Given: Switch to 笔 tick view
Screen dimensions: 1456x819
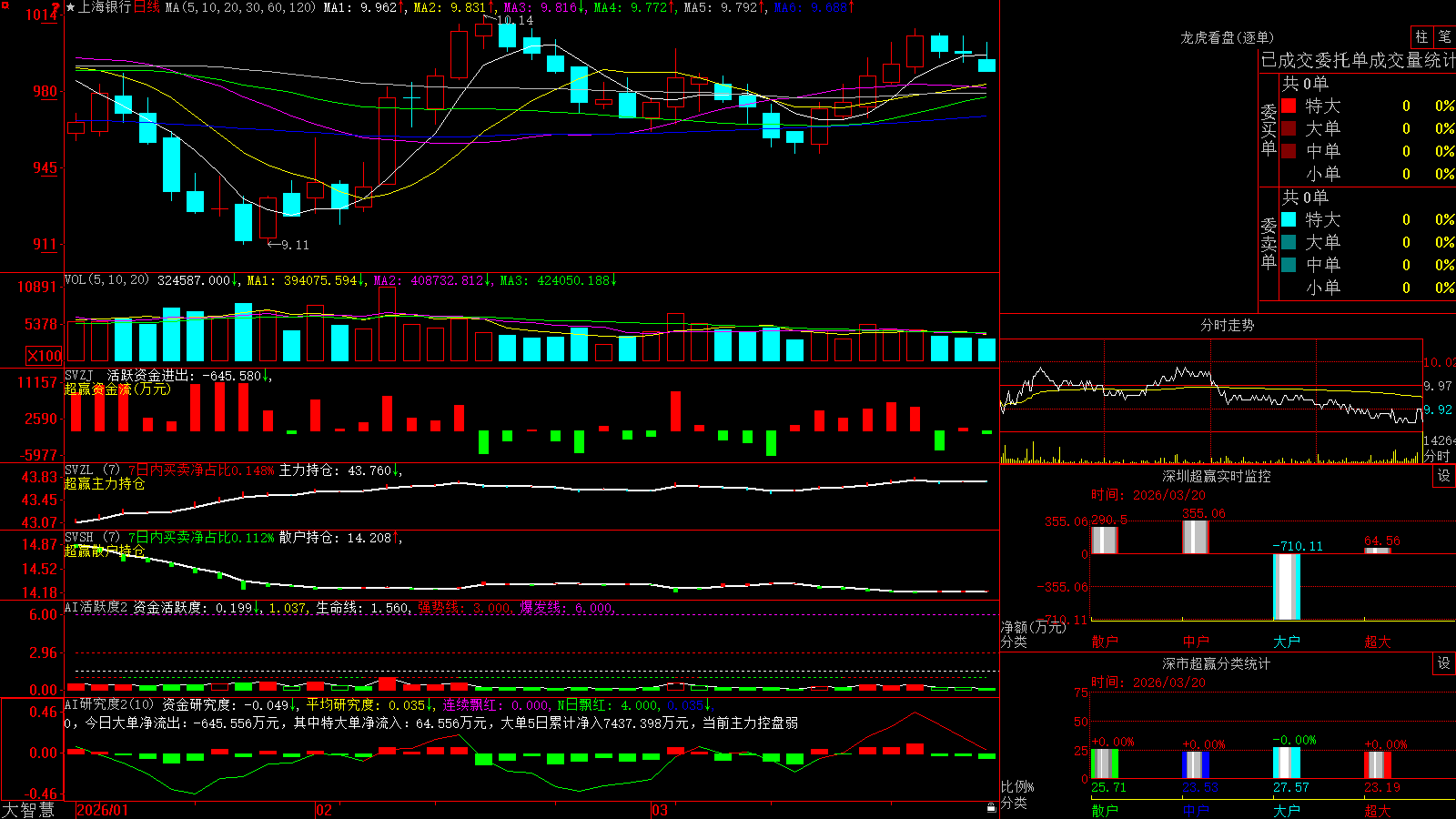Looking at the screenshot, I should coord(1444,36).
